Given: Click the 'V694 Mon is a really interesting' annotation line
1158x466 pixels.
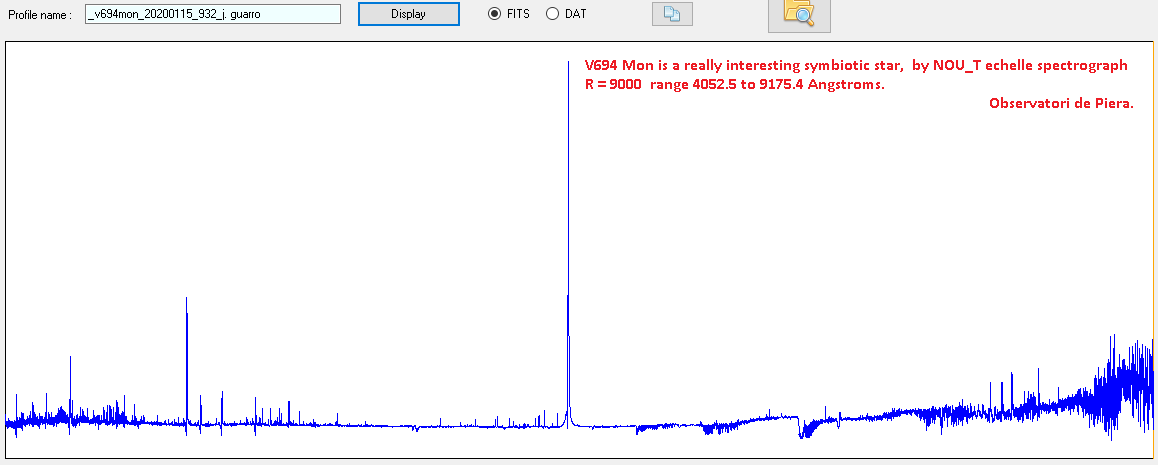Looking at the screenshot, I should [x=856, y=66].
